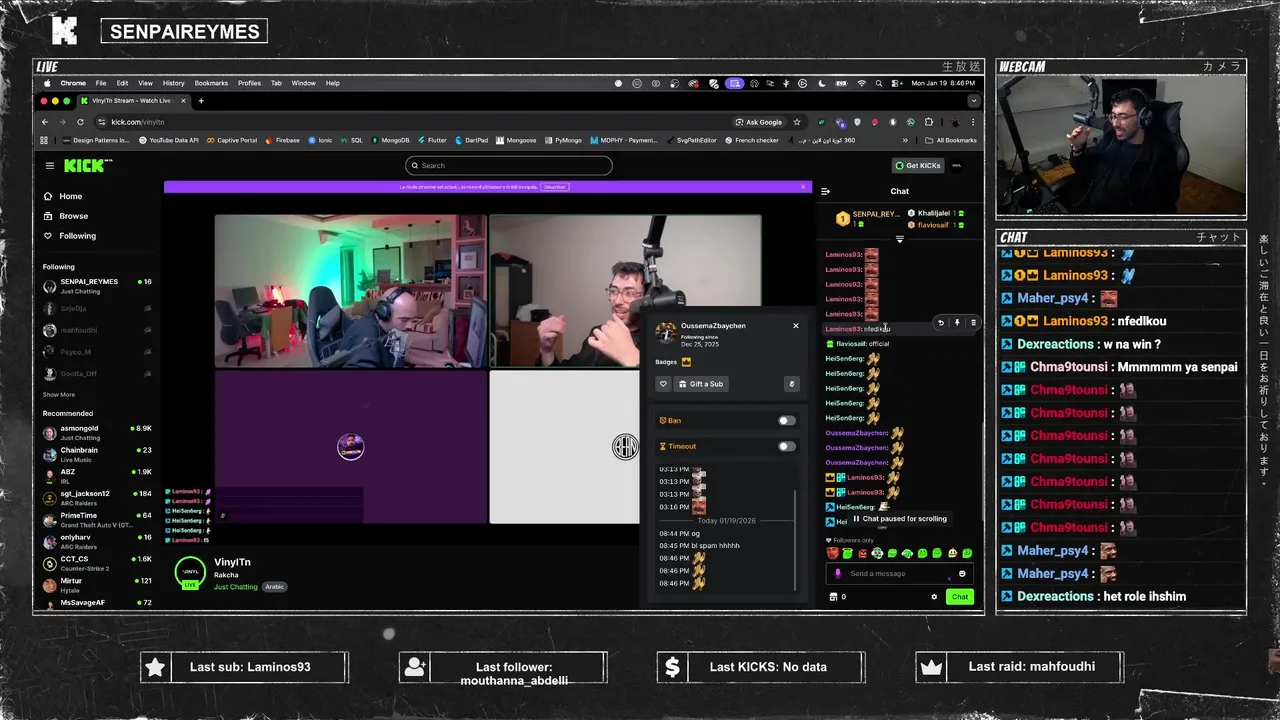This screenshot has height=720, width=1280.
Task: Open the emoji picker in the message box
Action: 962,574
